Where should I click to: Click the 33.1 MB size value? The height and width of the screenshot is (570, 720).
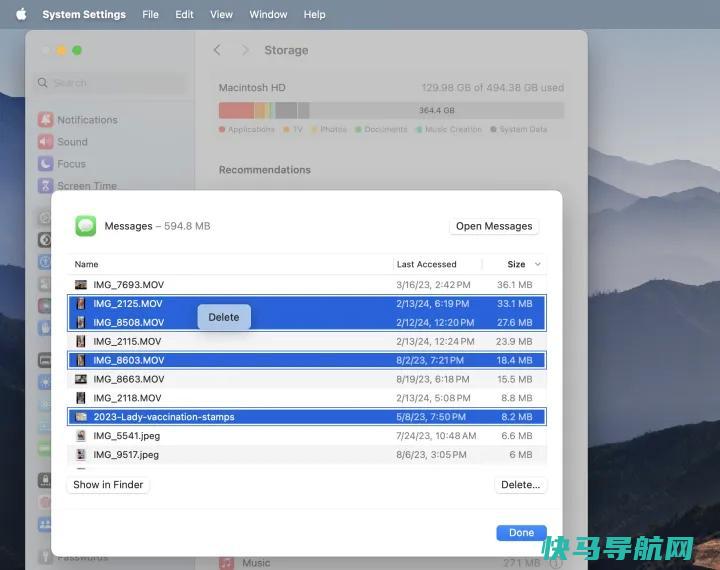[x=514, y=304]
